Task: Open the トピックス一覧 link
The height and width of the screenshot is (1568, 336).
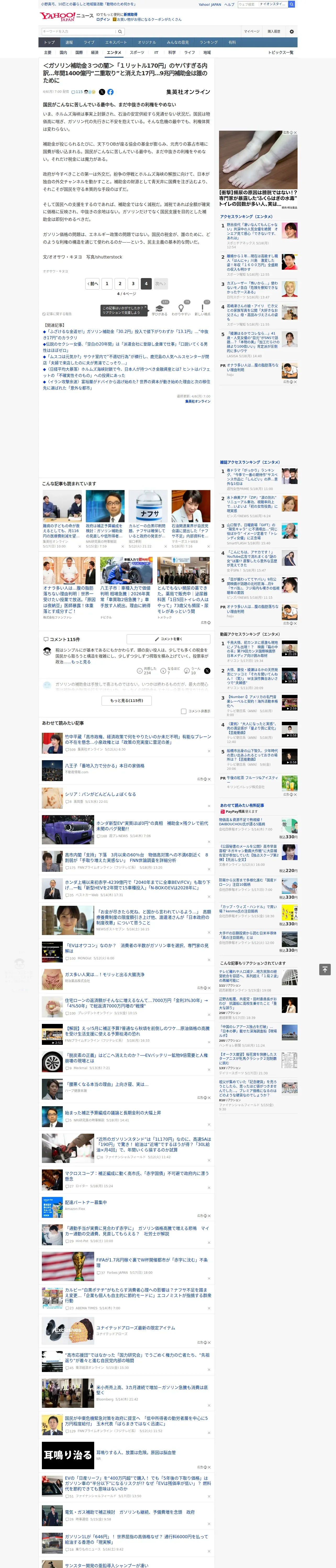Action: 281,52
